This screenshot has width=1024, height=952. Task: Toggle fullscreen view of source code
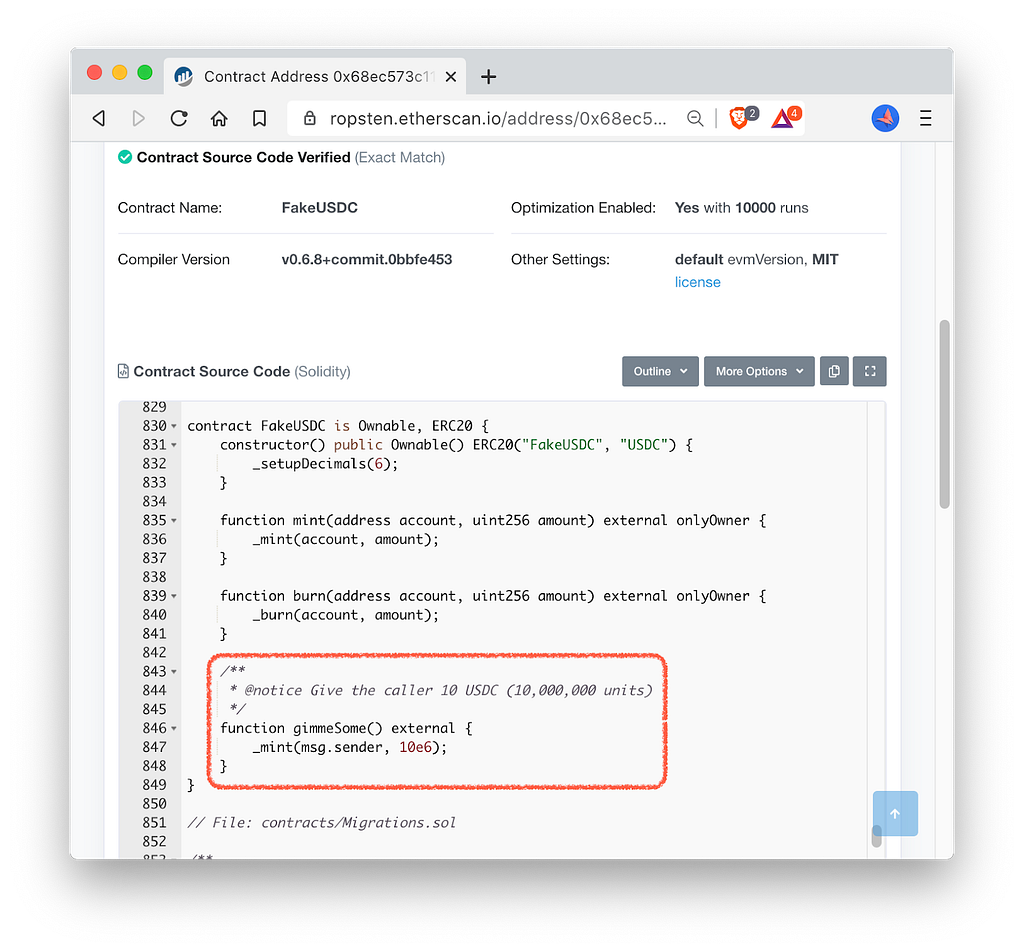pos(869,371)
